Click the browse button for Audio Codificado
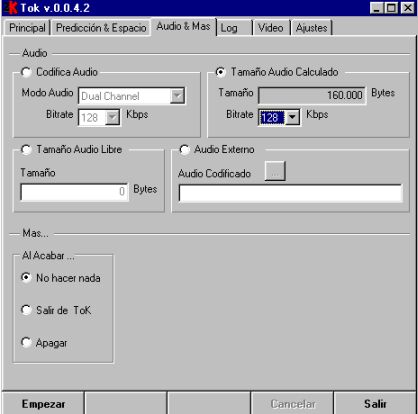The width and height of the screenshot is (418, 414). tap(275, 171)
